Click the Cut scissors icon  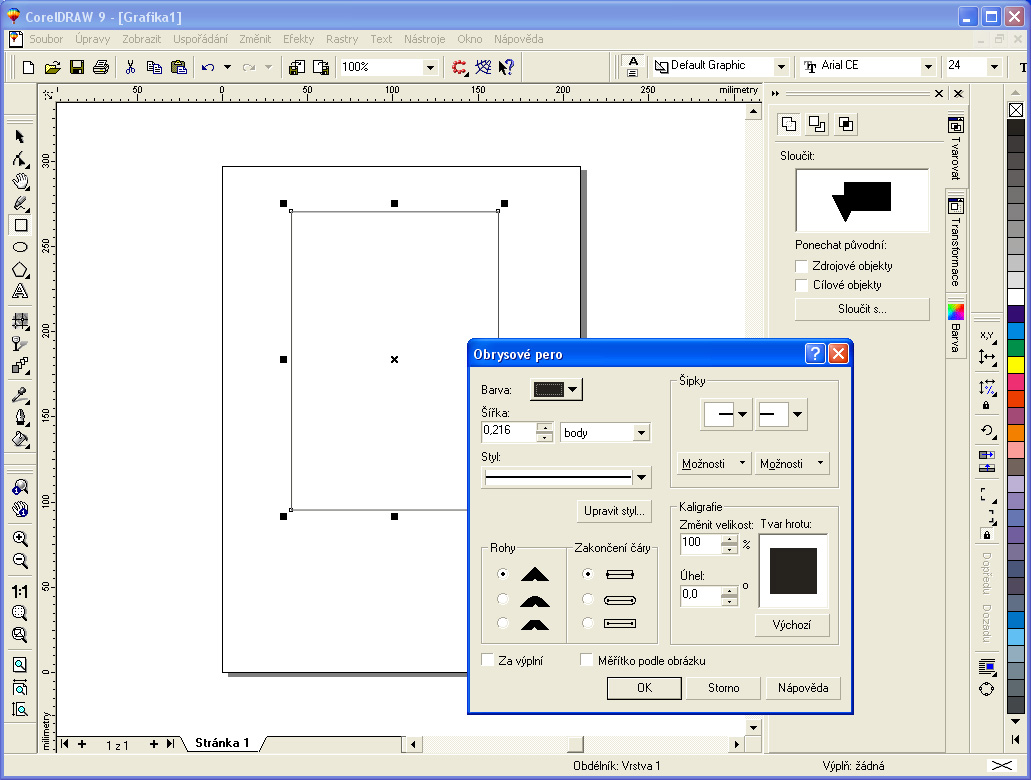tap(130, 67)
